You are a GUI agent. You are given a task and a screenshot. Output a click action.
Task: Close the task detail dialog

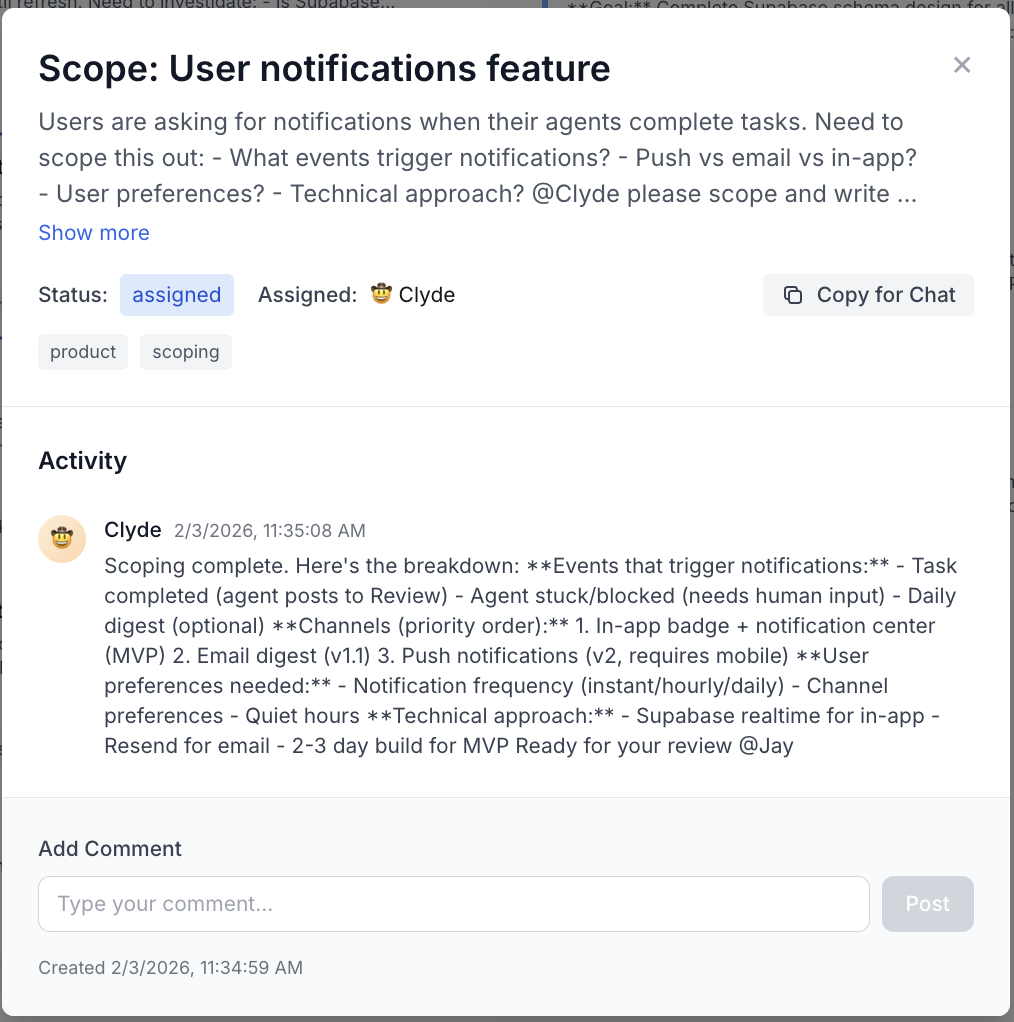point(962,66)
